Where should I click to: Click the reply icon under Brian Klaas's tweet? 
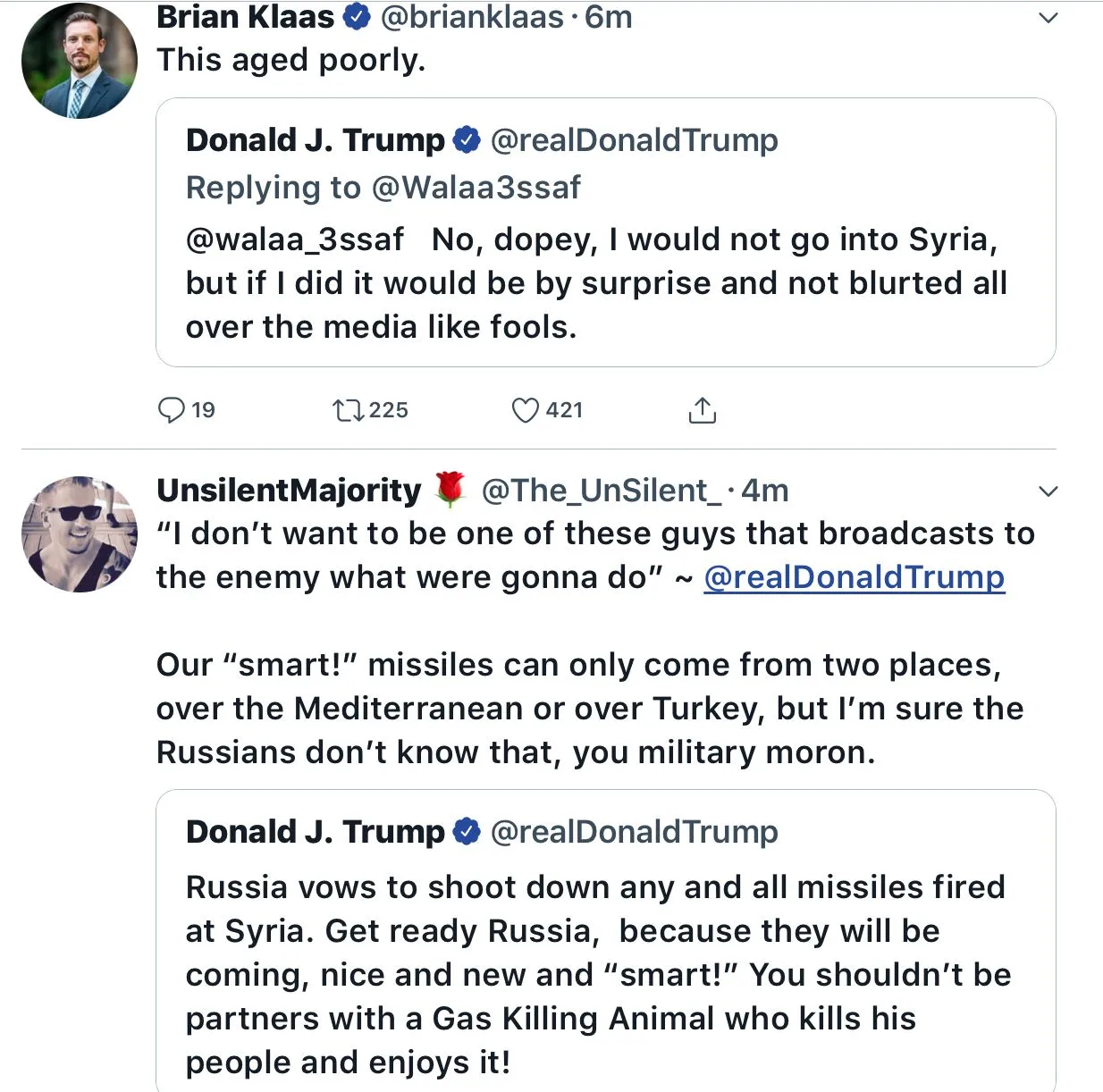pos(171,410)
